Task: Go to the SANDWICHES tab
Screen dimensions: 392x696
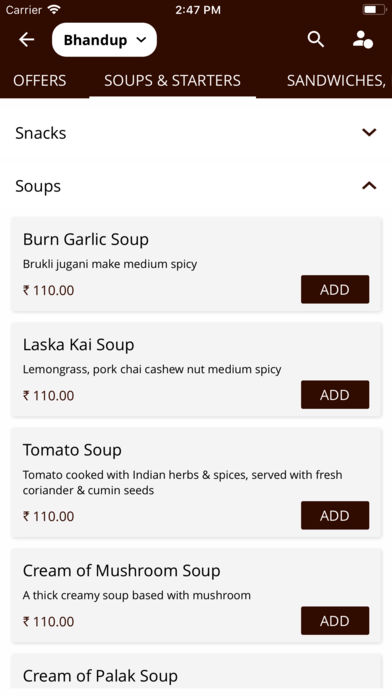Action: coord(336,81)
